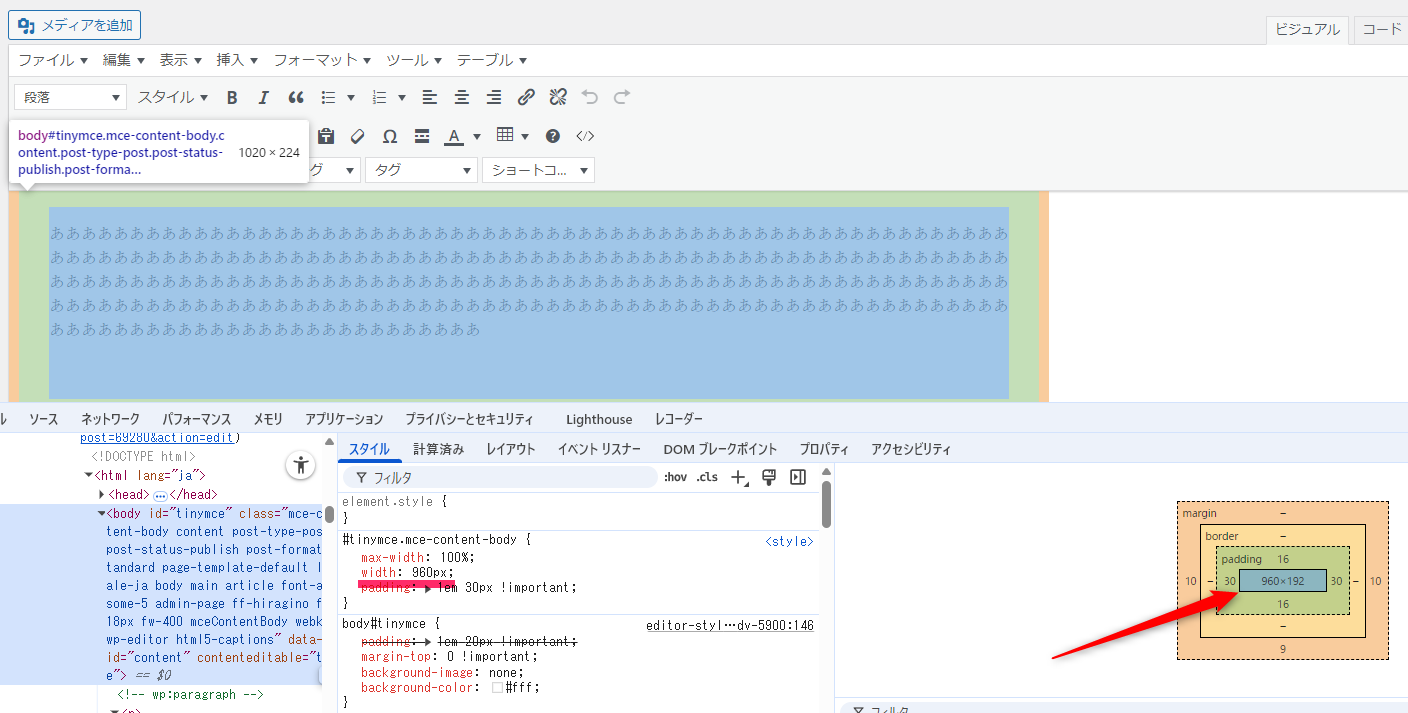
Task: Switch to the コード editor tab
Action: 1382,30
